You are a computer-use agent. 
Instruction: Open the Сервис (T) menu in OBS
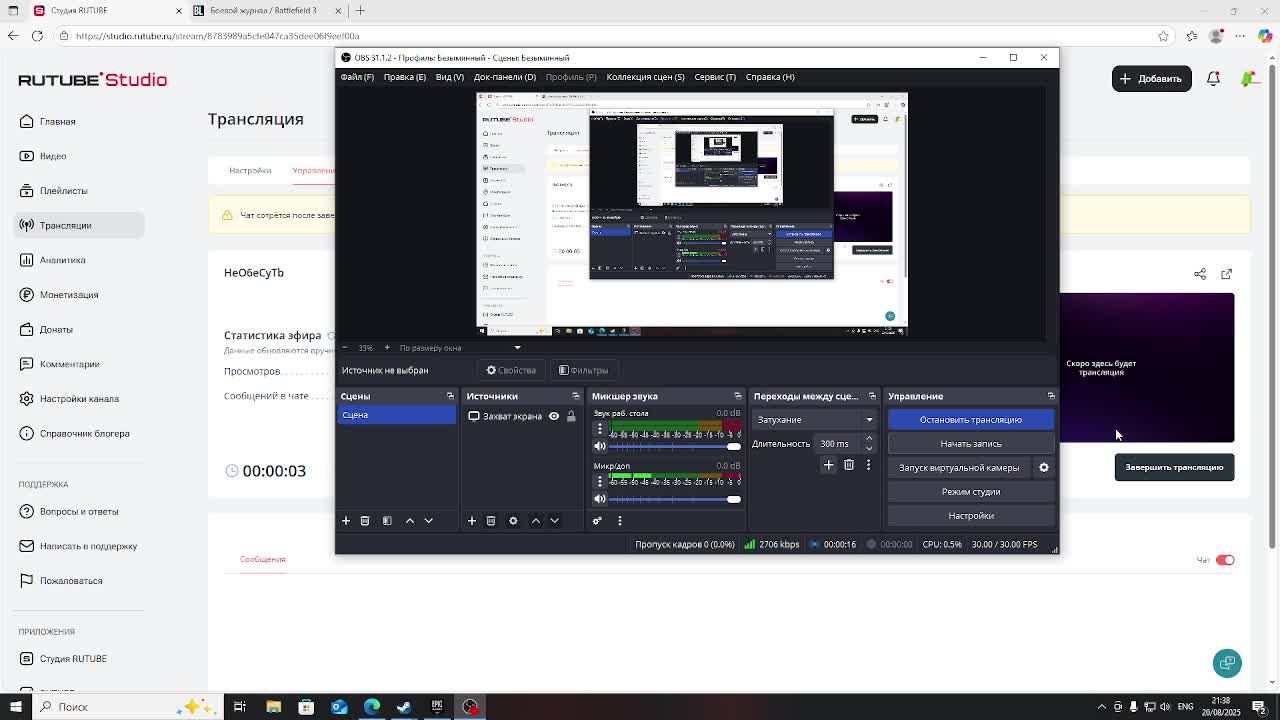[x=715, y=77]
